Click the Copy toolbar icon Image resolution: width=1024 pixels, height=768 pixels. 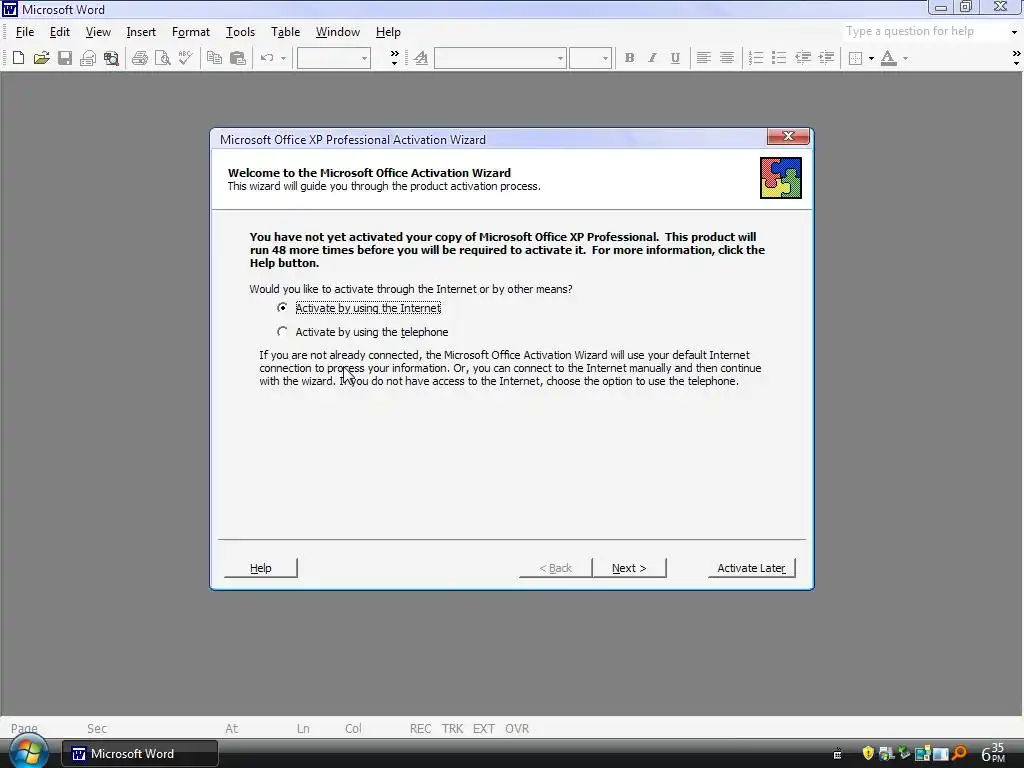point(214,58)
